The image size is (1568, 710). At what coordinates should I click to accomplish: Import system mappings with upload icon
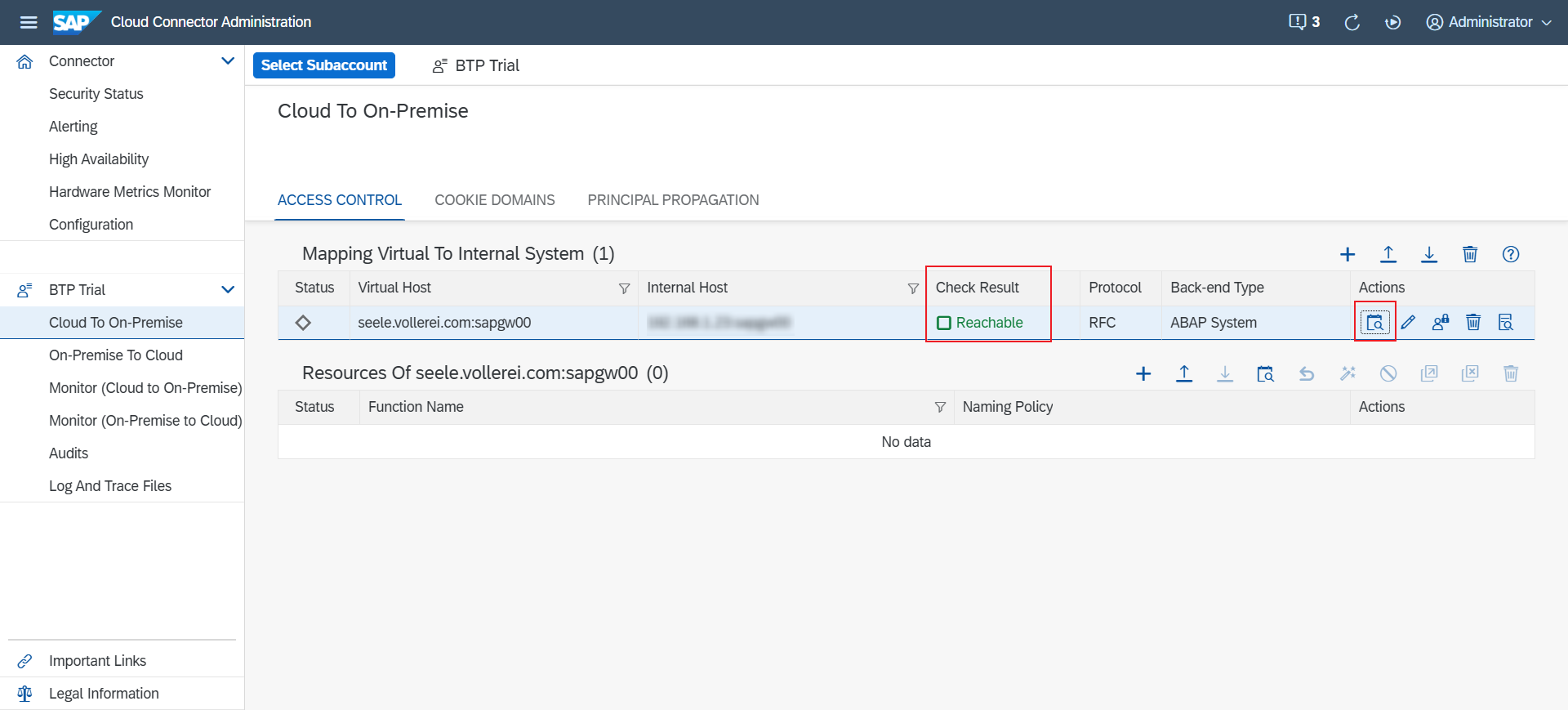point(1388,254)
